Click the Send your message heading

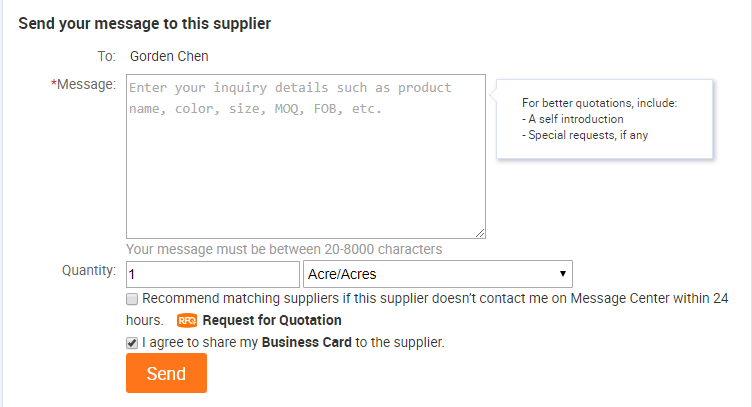point(144,23)
